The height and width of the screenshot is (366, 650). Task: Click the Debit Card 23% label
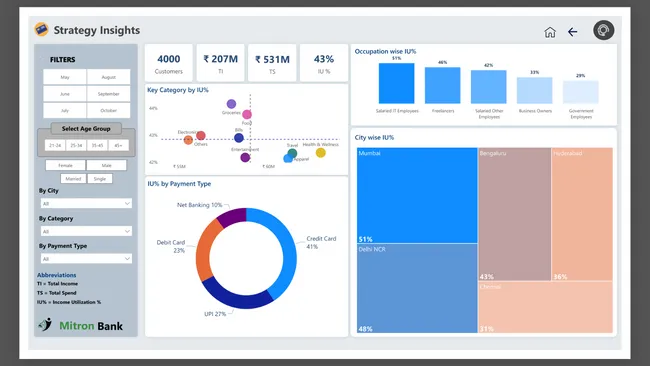[171, 246]
